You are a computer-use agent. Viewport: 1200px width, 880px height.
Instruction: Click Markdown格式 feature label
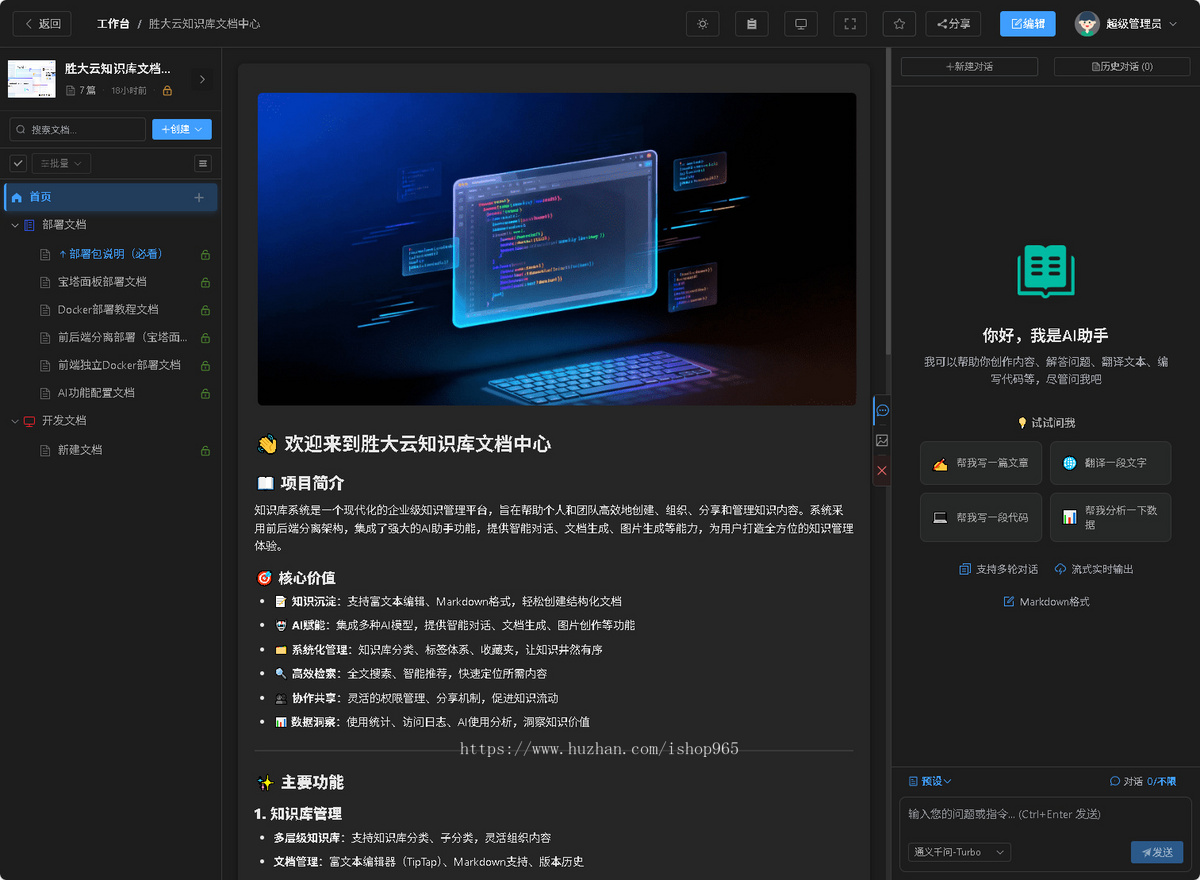click(x=1046, y=602)
